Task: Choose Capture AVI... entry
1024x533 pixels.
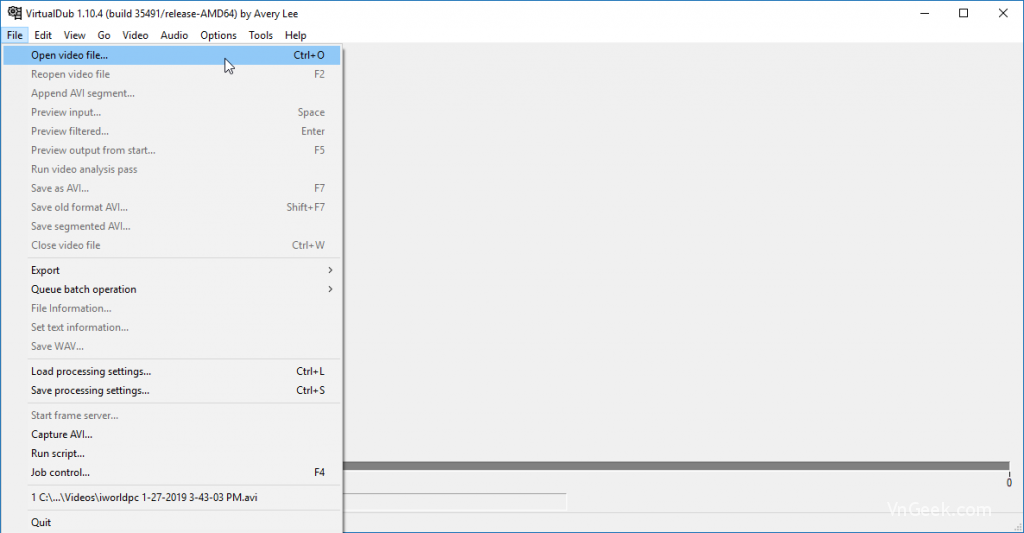Action: 172,434
